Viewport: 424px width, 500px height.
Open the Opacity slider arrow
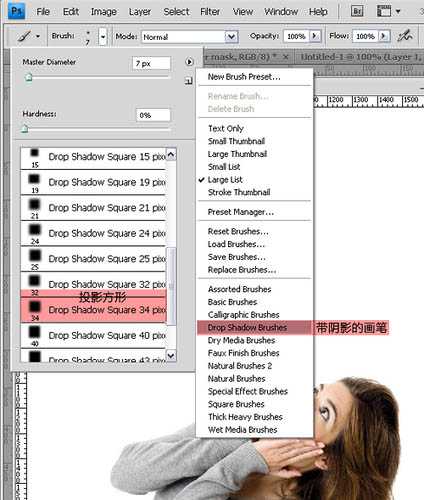[314, 36]
